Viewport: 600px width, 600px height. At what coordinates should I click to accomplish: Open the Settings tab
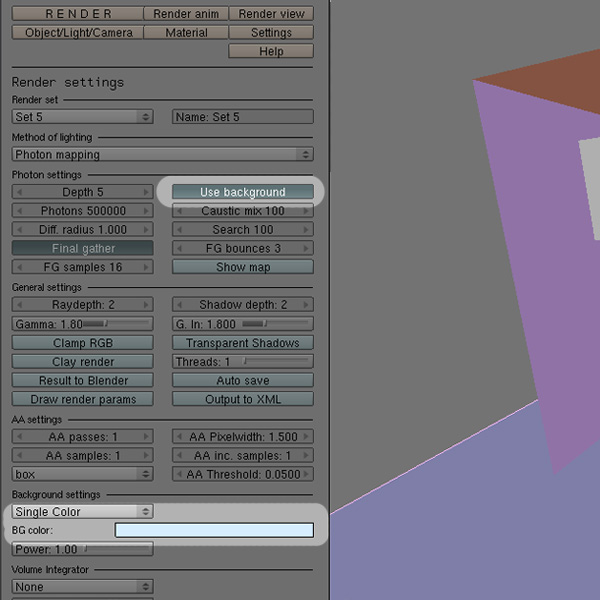click(271, 33)
